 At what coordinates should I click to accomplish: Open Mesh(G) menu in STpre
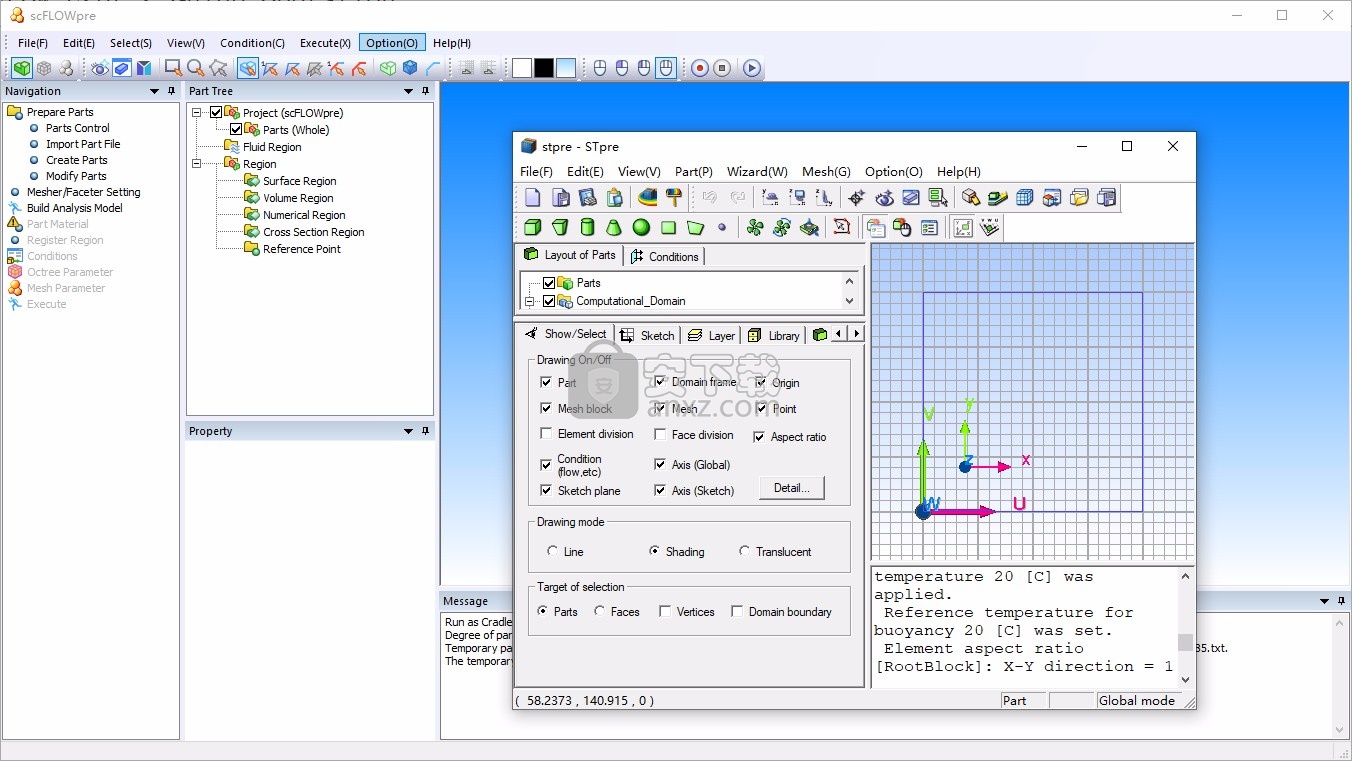click(826, 172)
